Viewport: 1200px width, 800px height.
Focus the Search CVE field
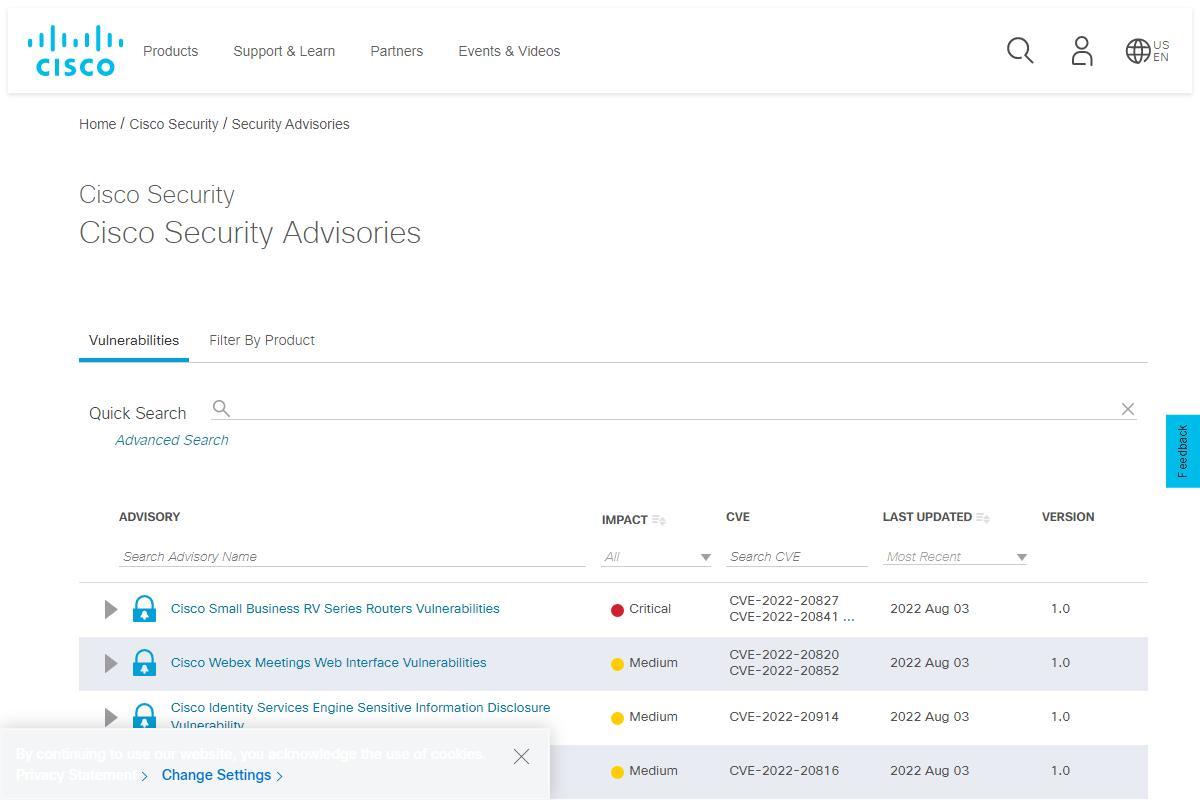[797, 557]
